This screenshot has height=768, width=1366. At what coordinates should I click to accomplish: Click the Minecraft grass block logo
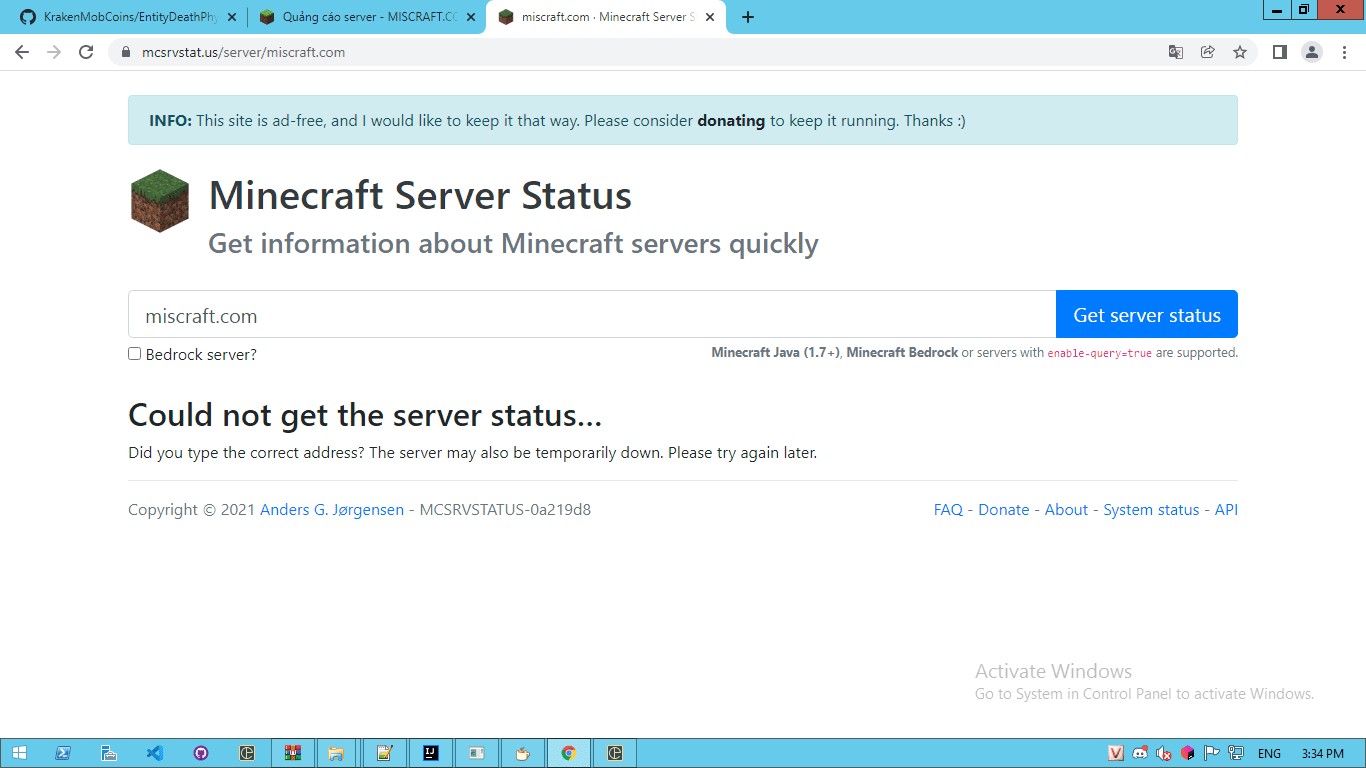pos(160,201)
